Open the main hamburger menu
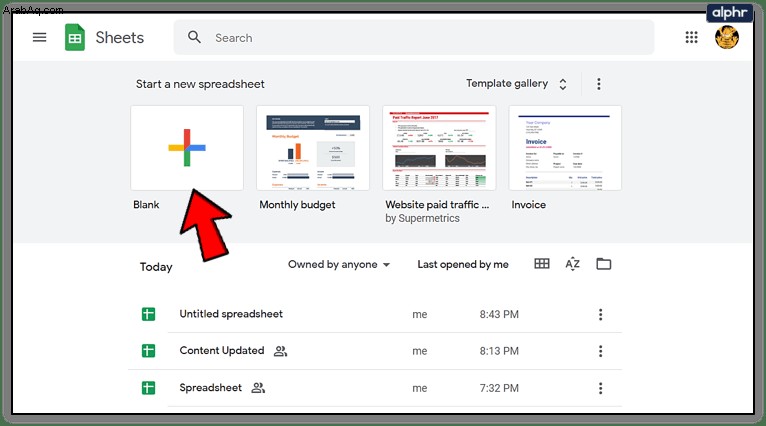Viewport: 766px width, 426px height. point(40,38)
